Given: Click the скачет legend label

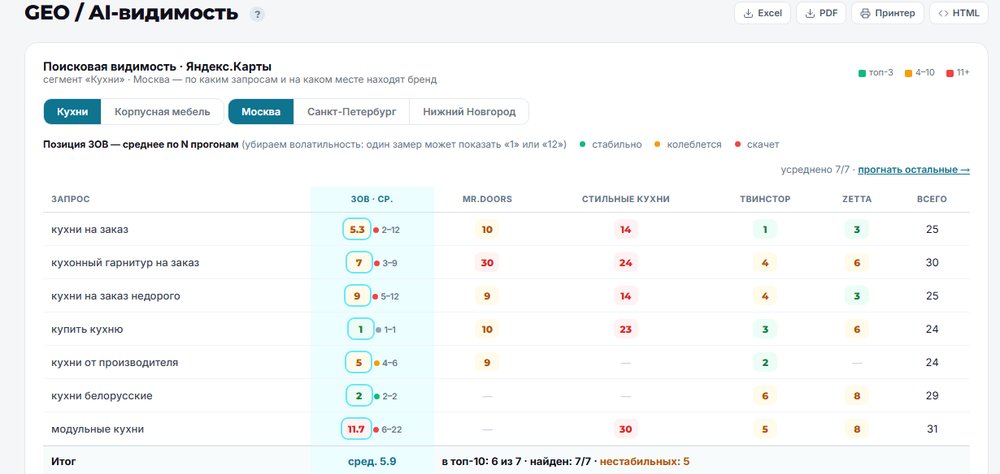Looking at the screenshot, I should click(x=763, y=145).
